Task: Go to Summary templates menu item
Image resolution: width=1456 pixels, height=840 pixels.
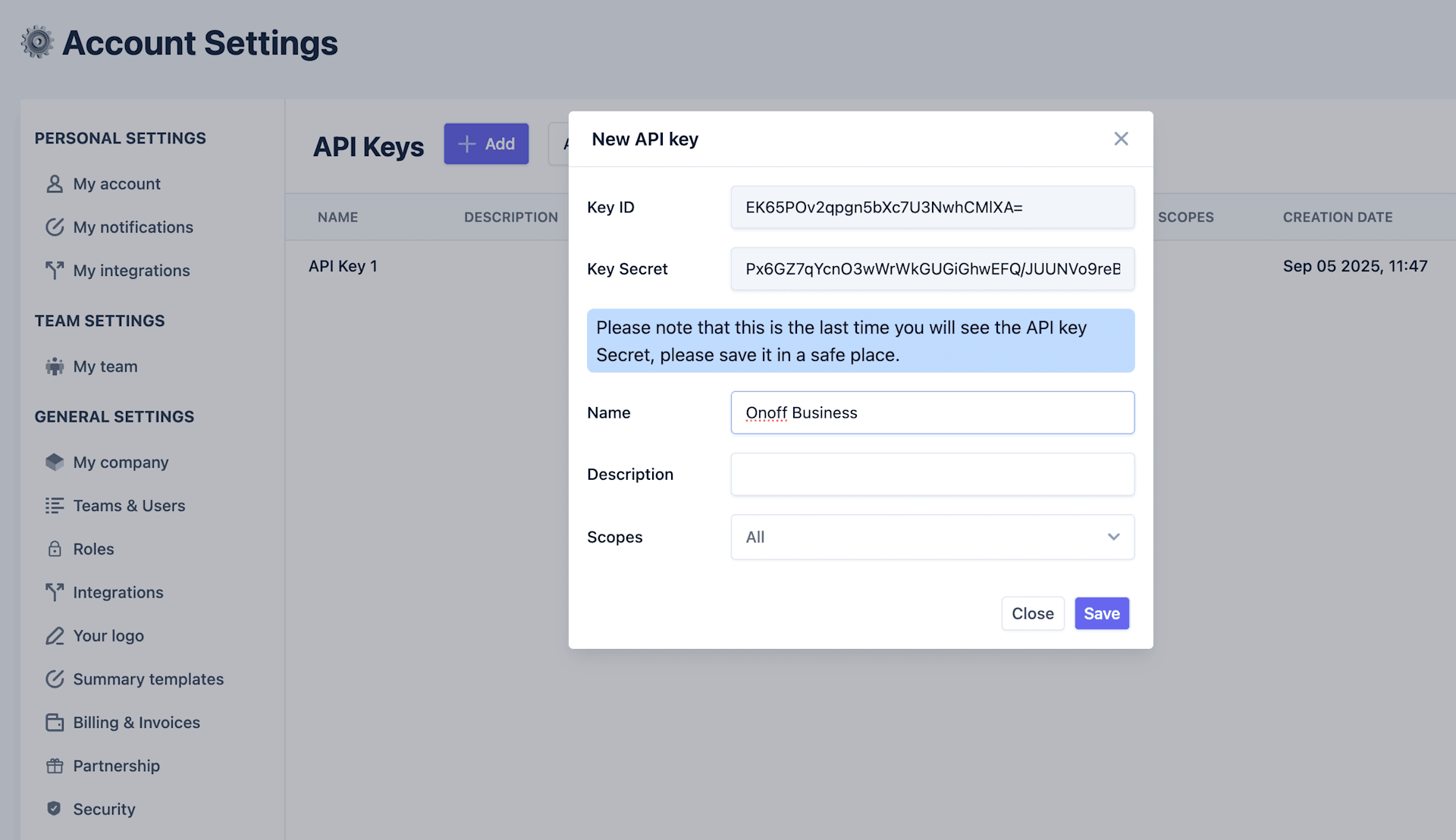Action: 148,679
